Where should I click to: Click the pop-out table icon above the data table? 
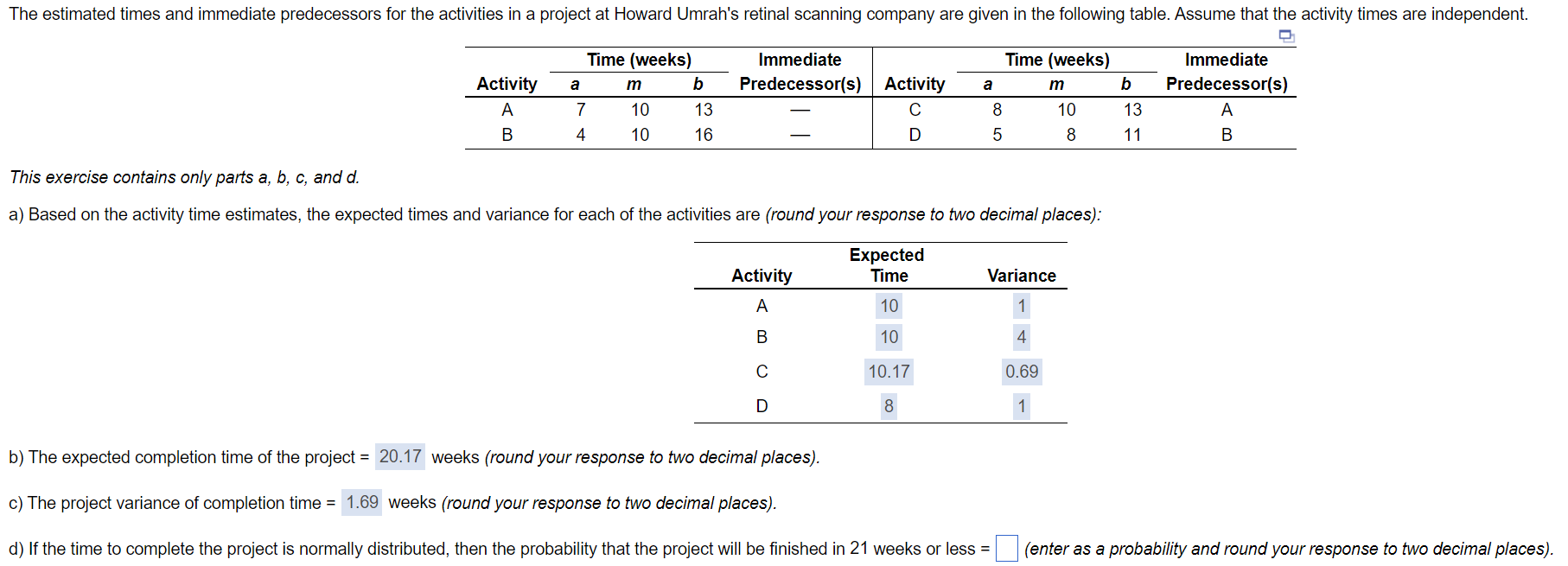(x=1286, y=36)
